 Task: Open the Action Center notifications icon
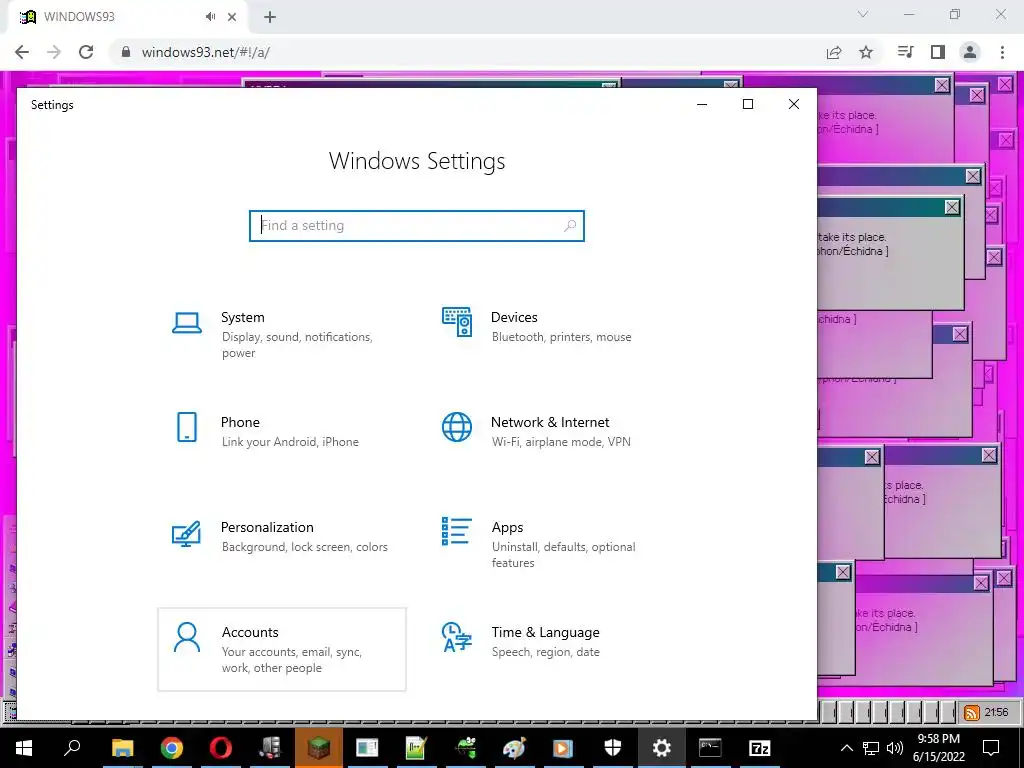coord(991,748)
